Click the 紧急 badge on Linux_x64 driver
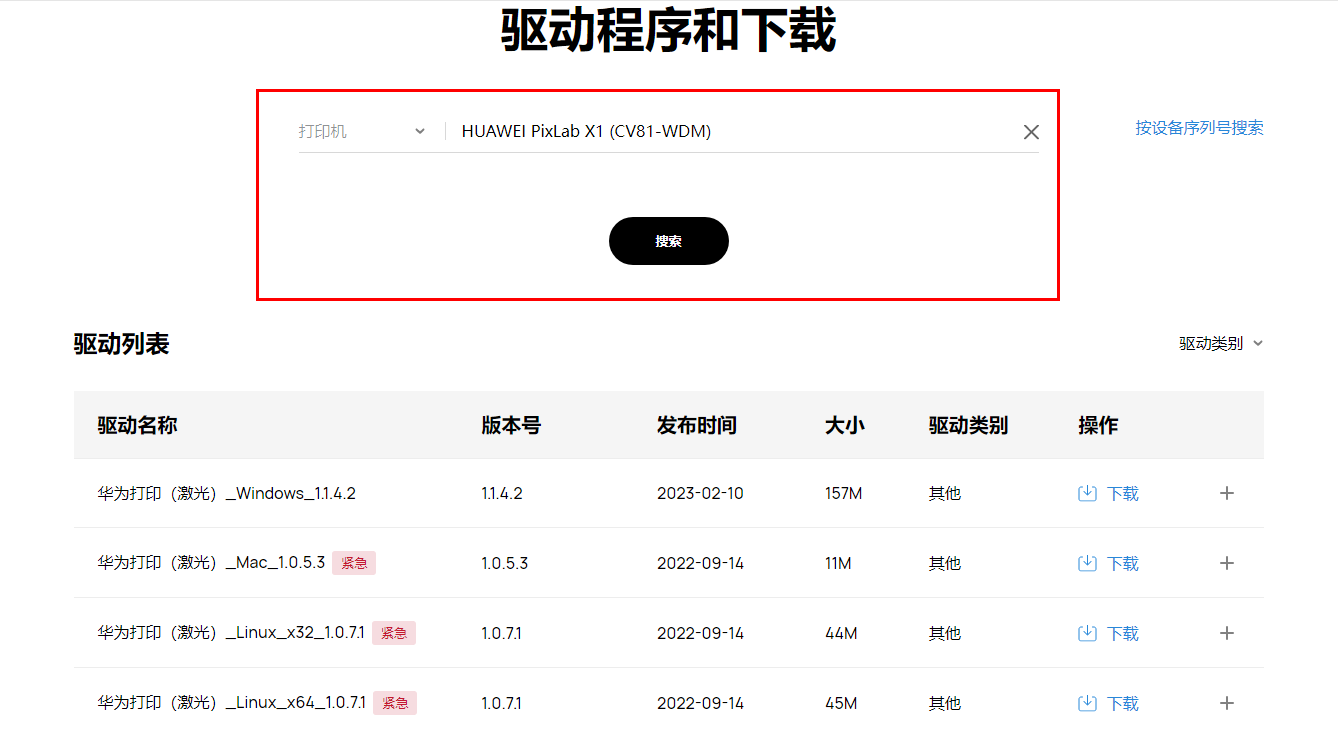The width and height of the screenshot is (1338, 733). pyautogui.click(x=395, y=703)
